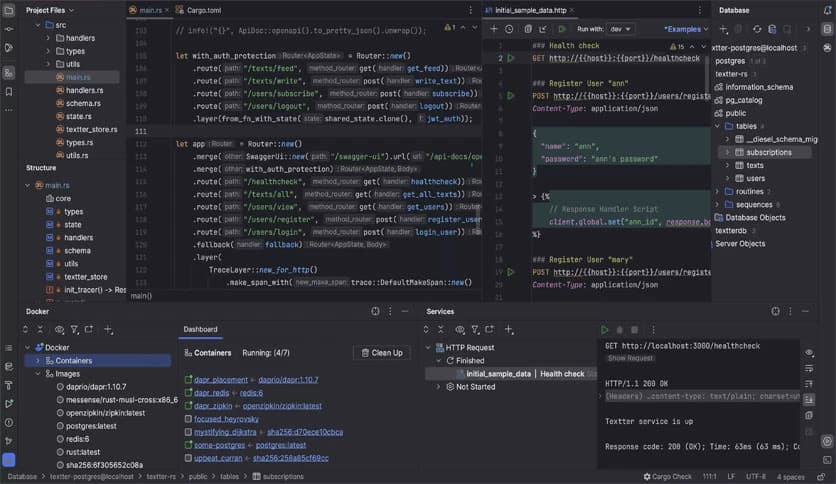This screenshot has width=836, height=484.
Task: Run the Register User mary POST gutter icon
Action: 511,272
